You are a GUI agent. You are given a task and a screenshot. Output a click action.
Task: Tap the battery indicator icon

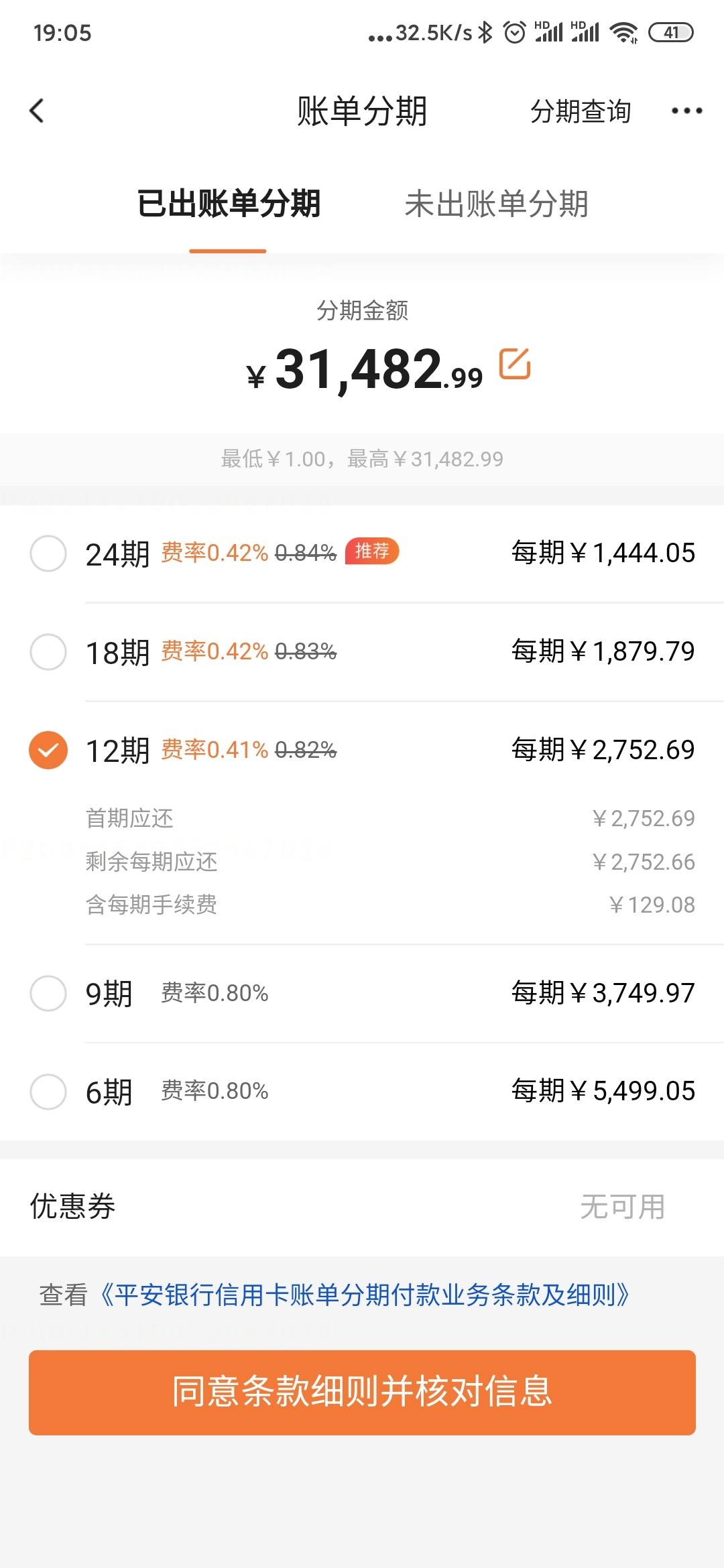click(x=671, y=32)
